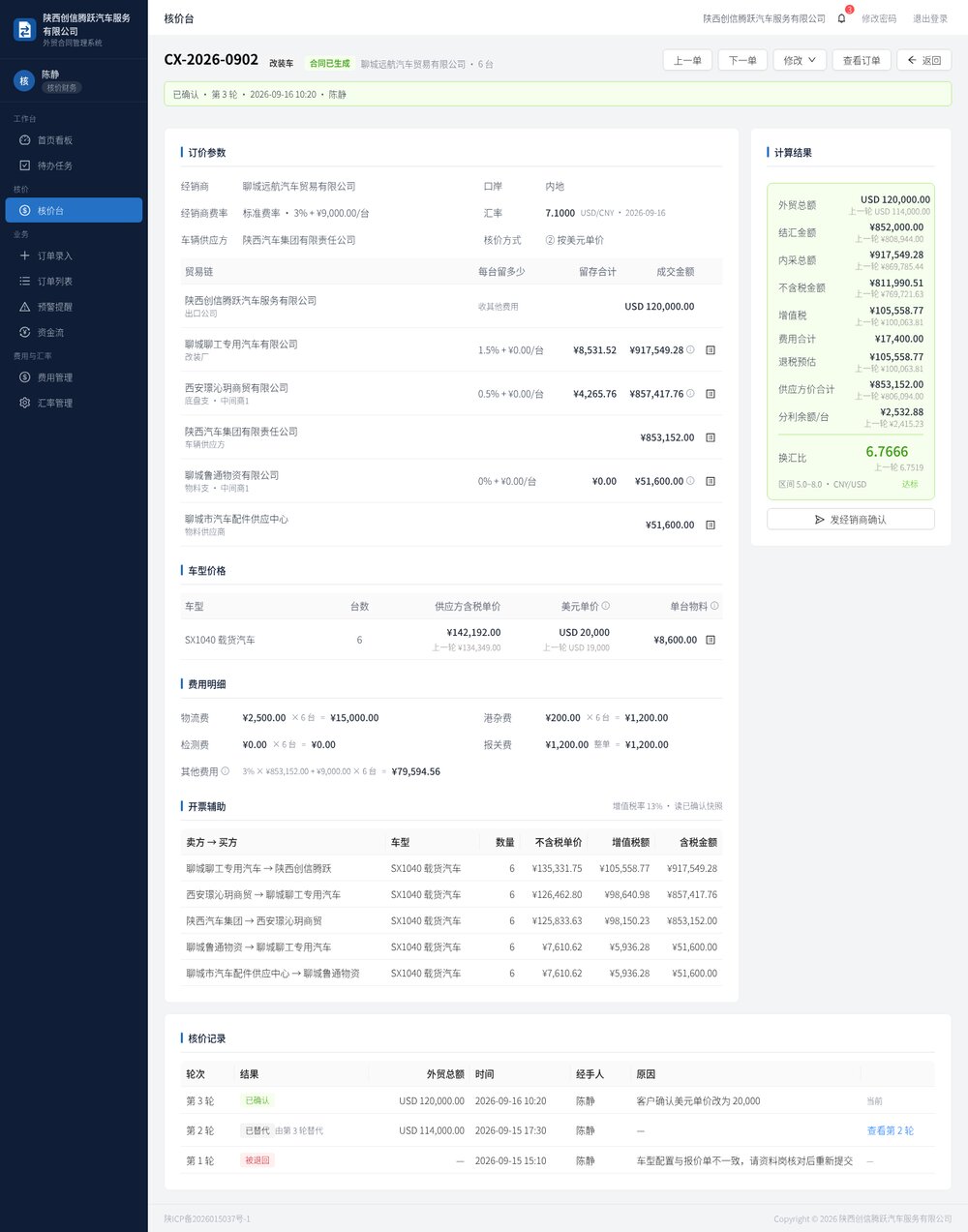Viewport: 968px width, 1232px height.
Task: Open 资金流 sidebar entry
Action: (74, 332)
